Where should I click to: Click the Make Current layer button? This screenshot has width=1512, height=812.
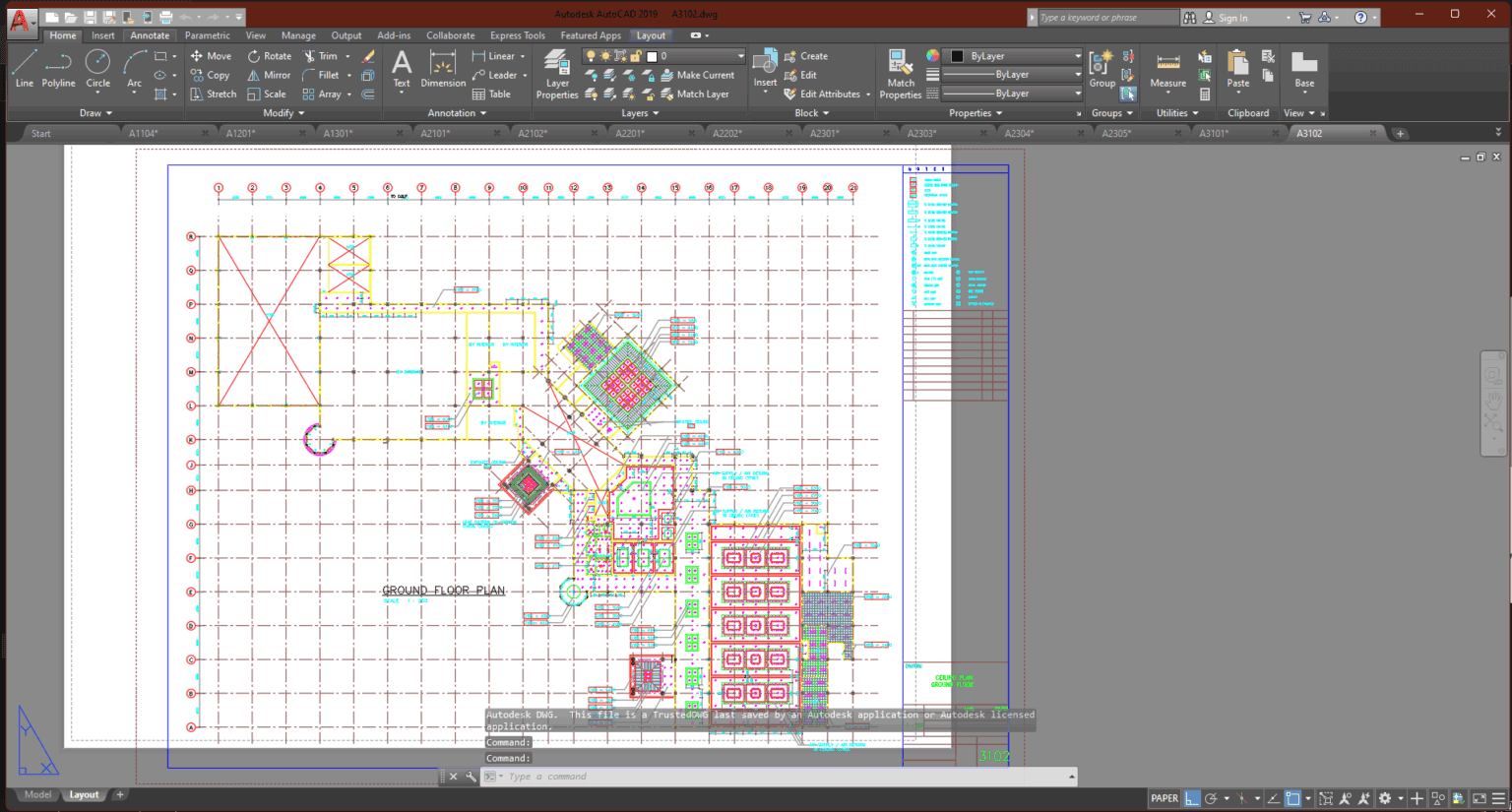(699, 75)
